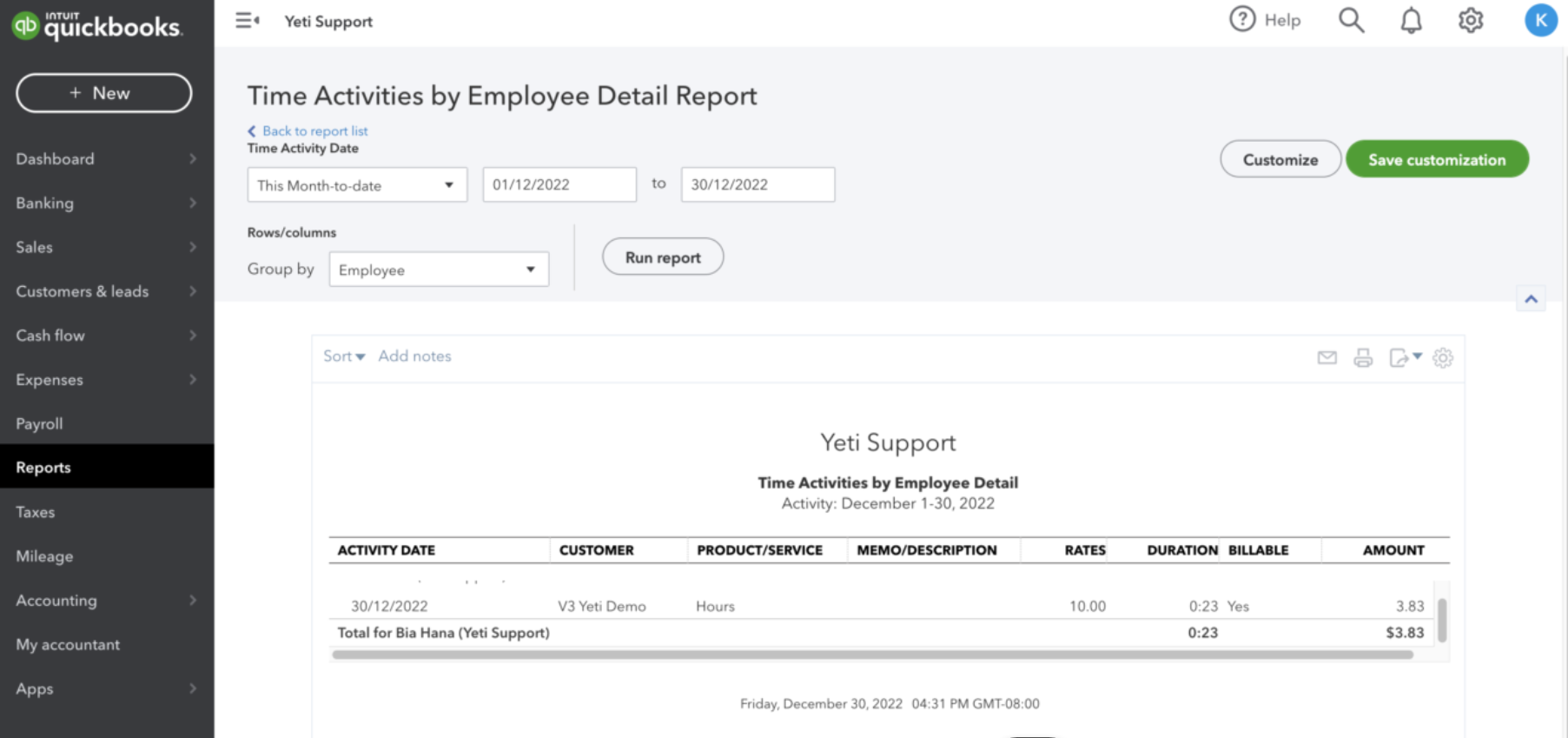
Task: Click the end date field 30/12/2022
Action: point(758,184)
